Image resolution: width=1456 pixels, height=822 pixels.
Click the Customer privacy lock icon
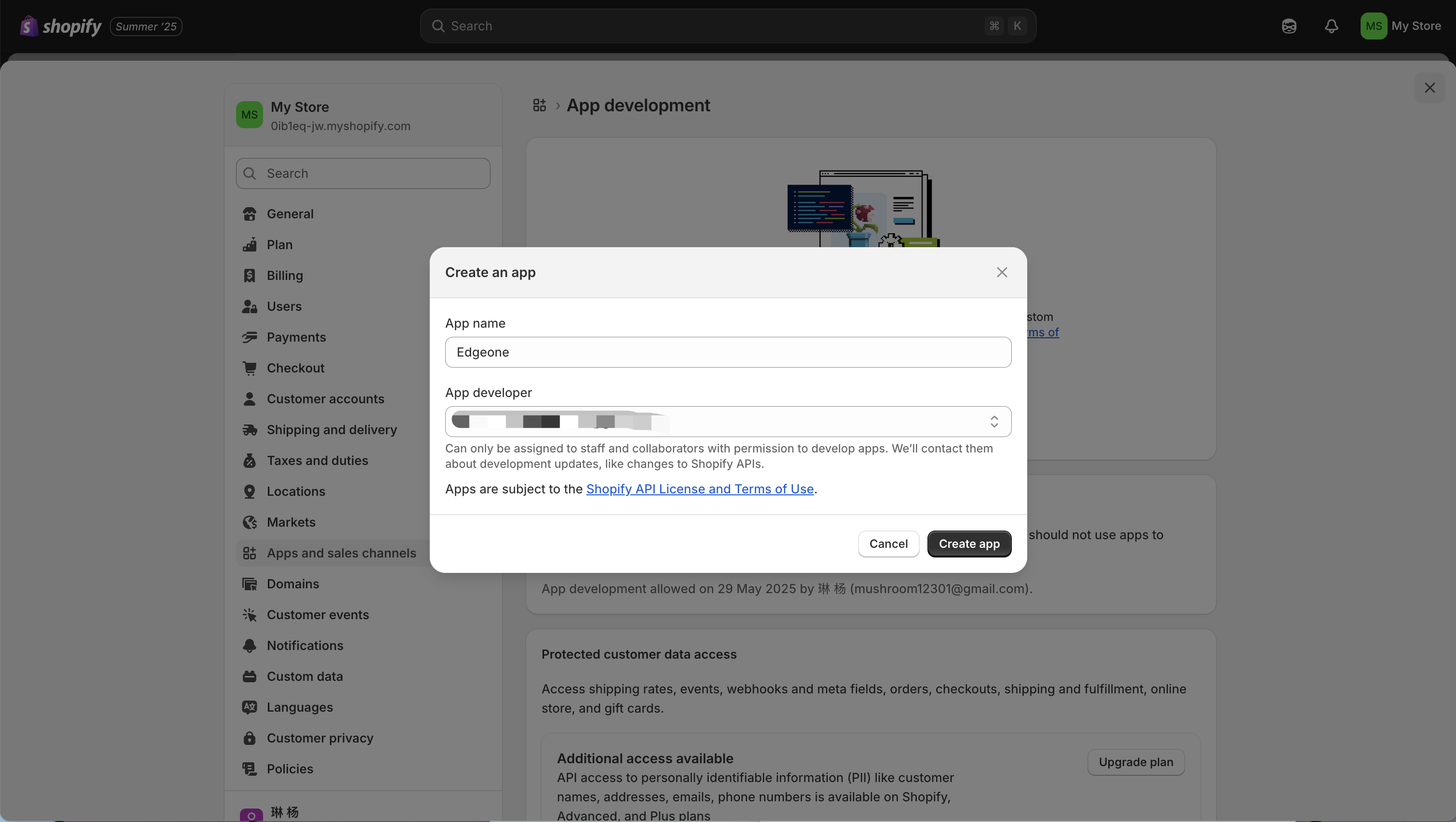[249, 738]
